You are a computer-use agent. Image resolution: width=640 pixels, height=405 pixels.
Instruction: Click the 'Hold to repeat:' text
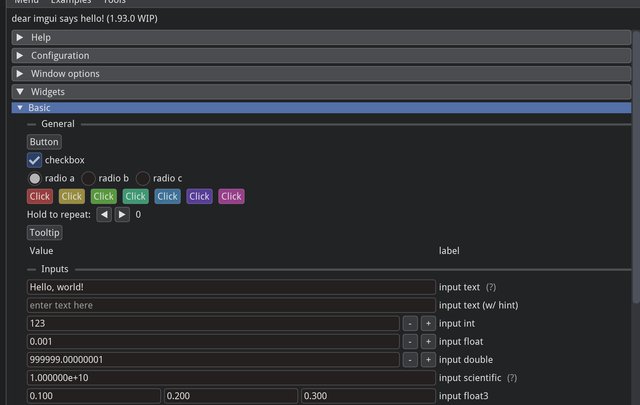click(59, 215)
